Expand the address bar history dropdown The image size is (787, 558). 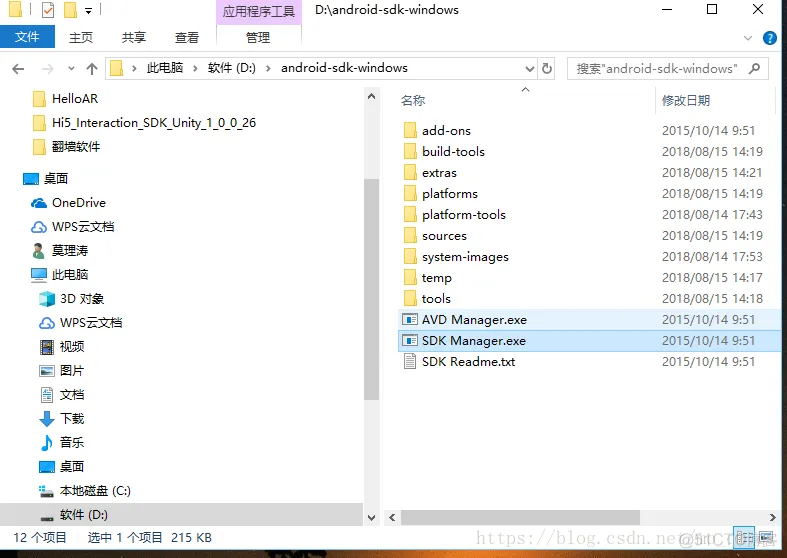click(530, 68)
